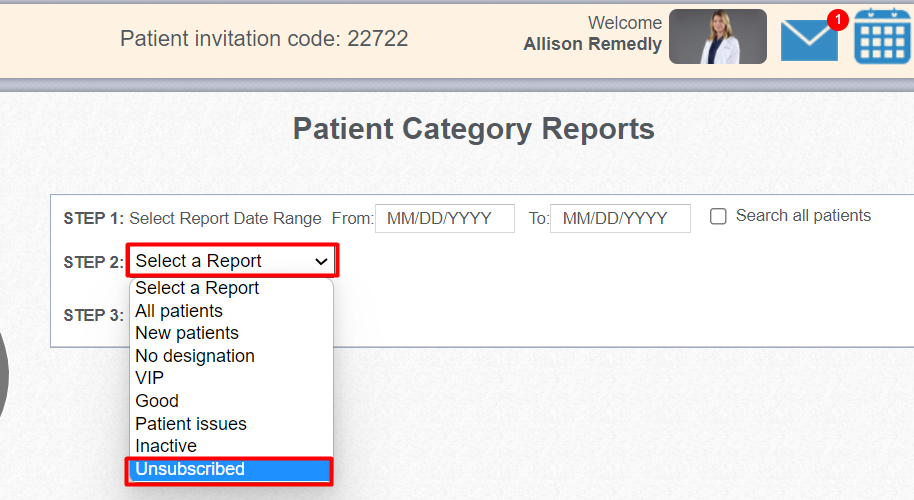The image size is (914, 500).
Task: Click the red notification badge showing 1
Action: [838, 20]
